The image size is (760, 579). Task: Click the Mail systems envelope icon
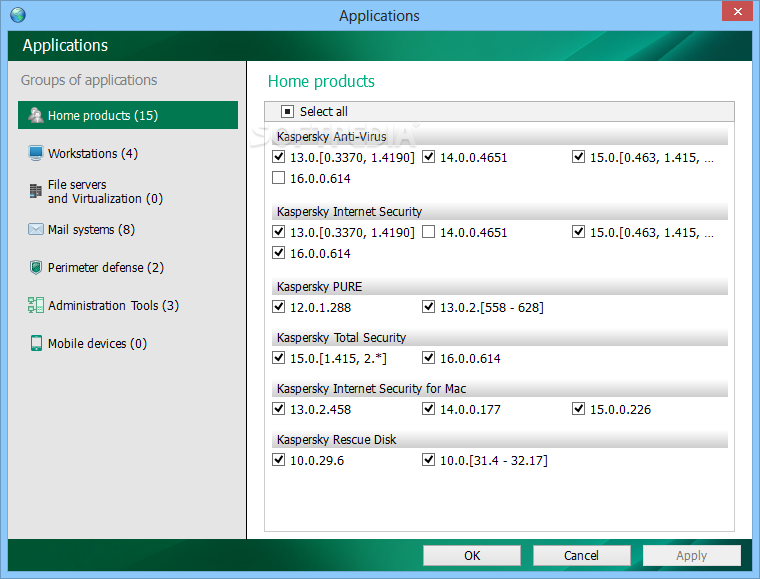[x=35, y=229]
